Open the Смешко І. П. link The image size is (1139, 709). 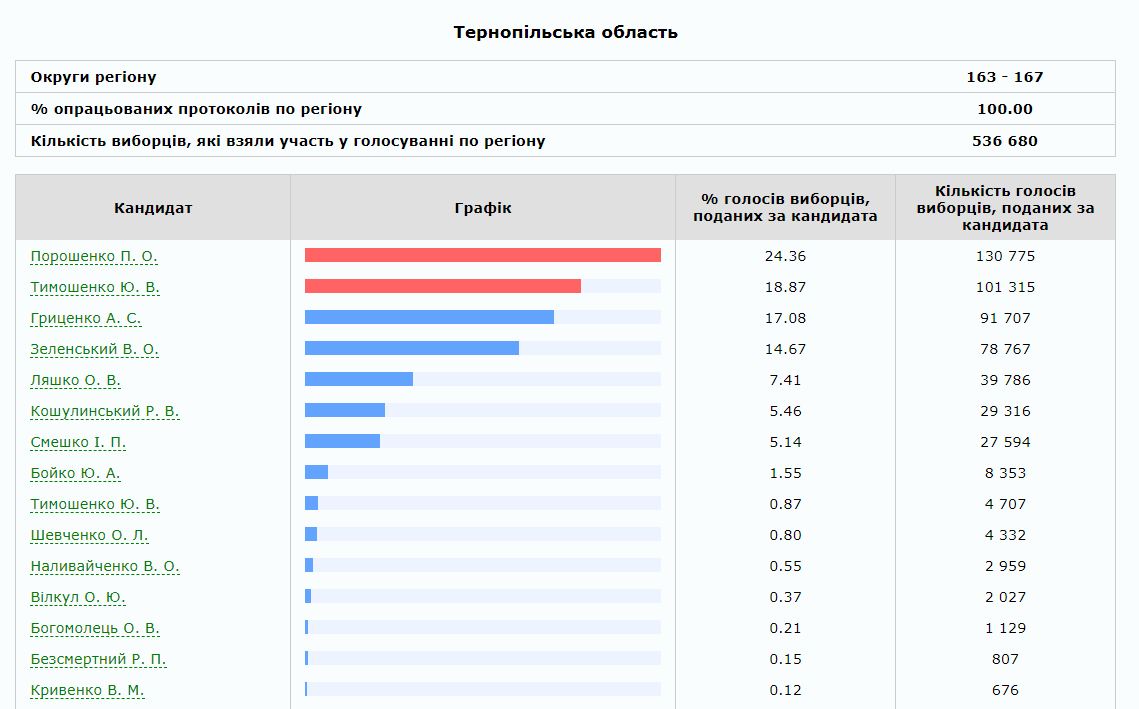pyautogui.click(x=78, y=442)
